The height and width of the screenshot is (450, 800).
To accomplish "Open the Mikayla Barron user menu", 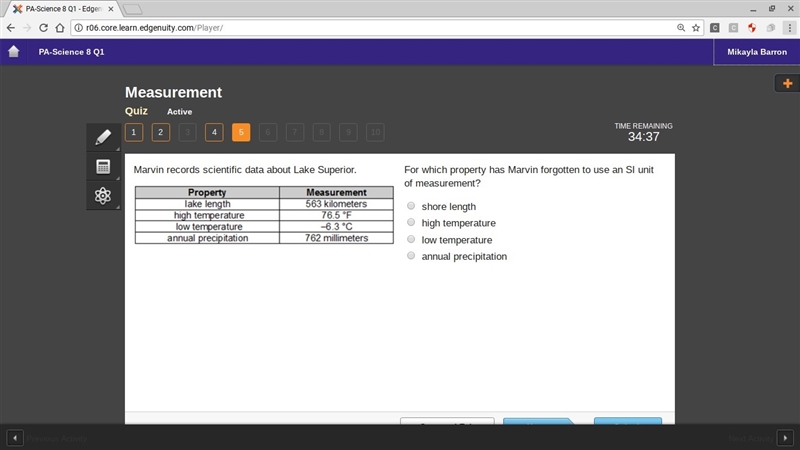I will click(x=757, y=52).
